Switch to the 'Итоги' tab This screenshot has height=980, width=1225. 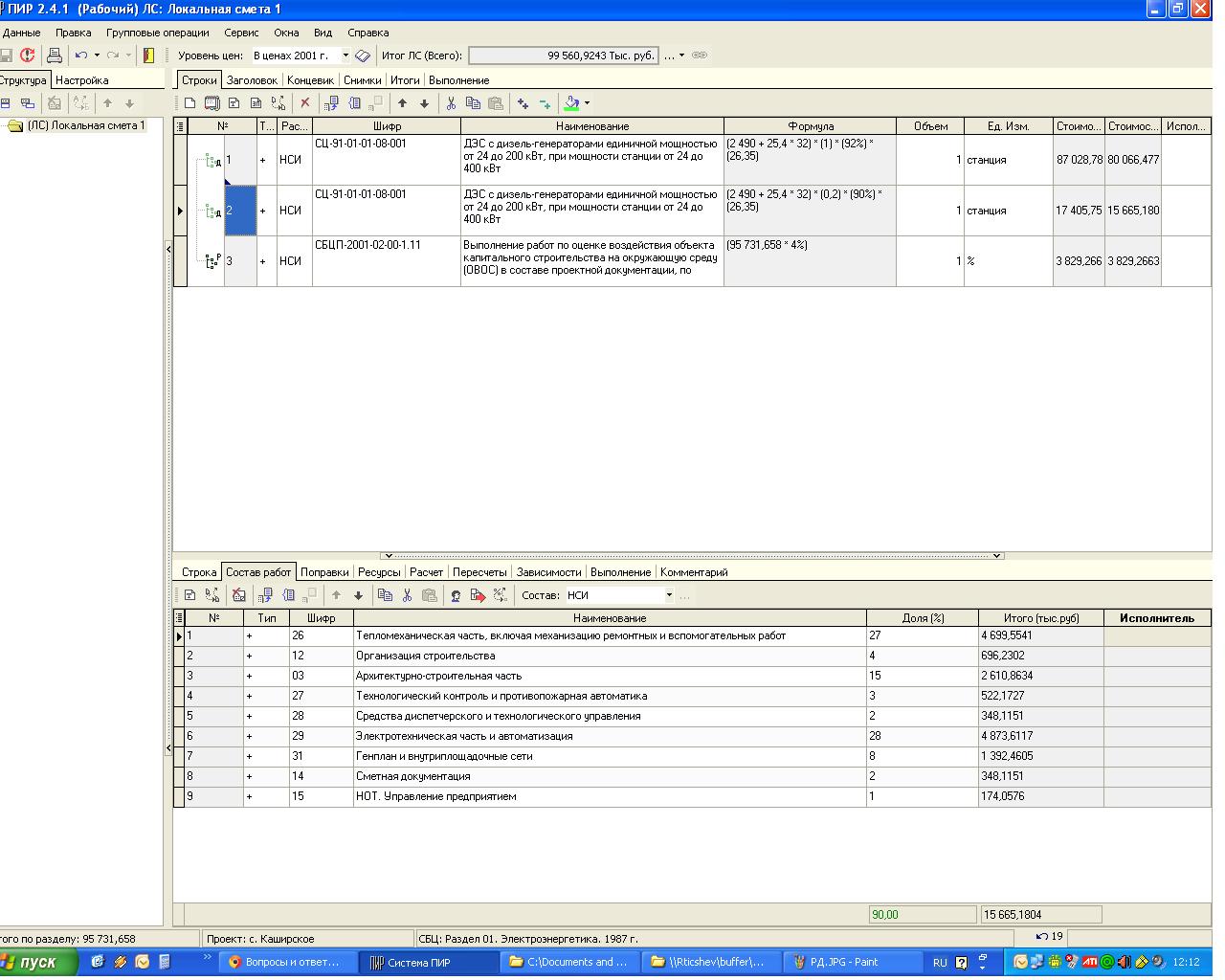[x=405, y=80]
